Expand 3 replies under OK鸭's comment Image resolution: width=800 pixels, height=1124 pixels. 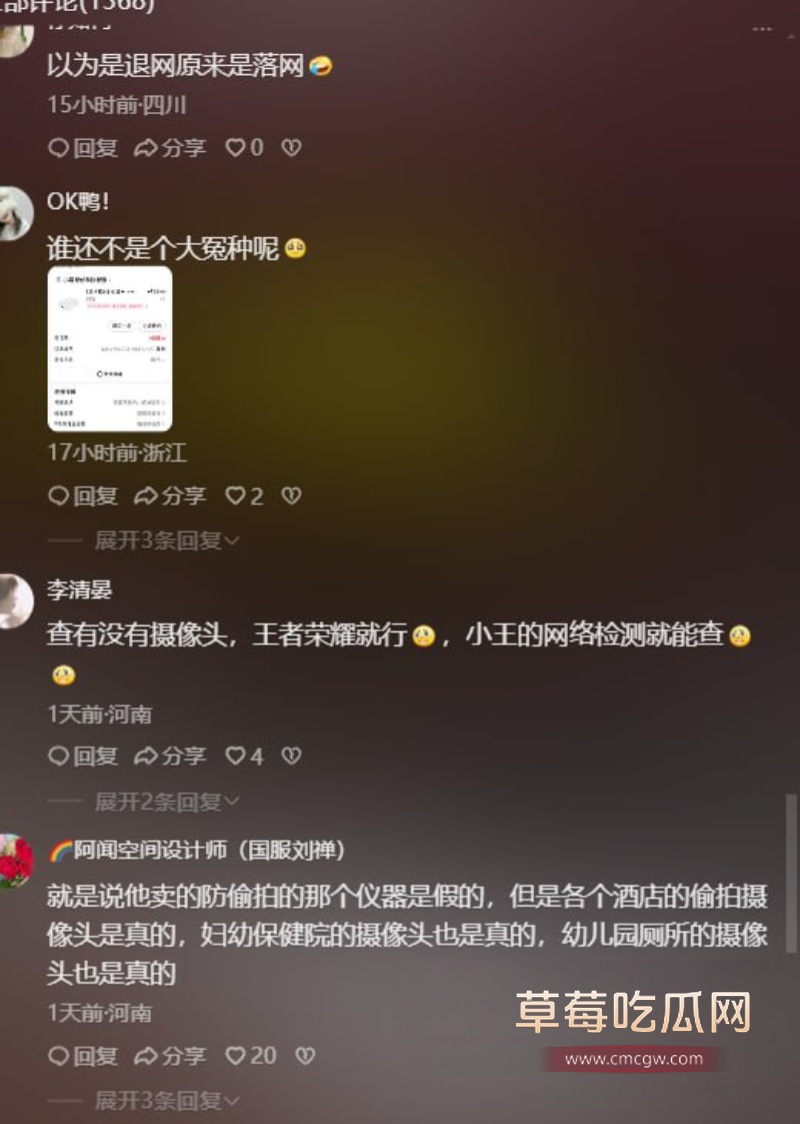(167, 540)
